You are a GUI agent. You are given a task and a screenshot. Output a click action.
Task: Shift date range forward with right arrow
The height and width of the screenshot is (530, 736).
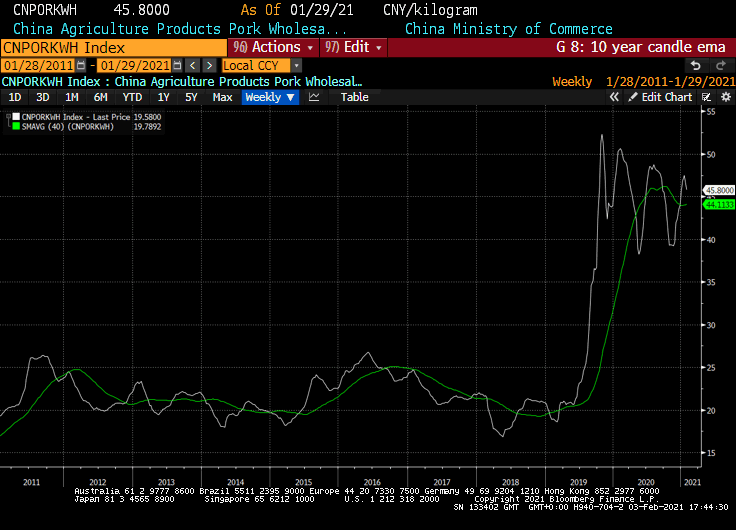(x=209, y=65)
